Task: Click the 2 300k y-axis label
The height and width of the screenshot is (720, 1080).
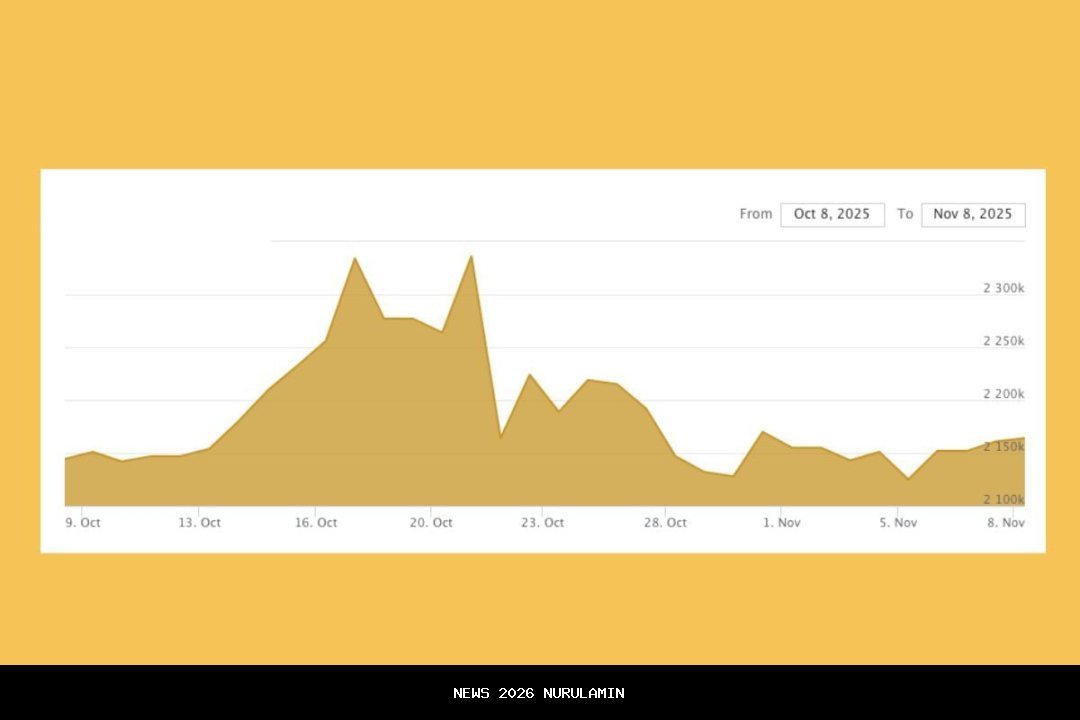Action: [x=1003, y=288]
